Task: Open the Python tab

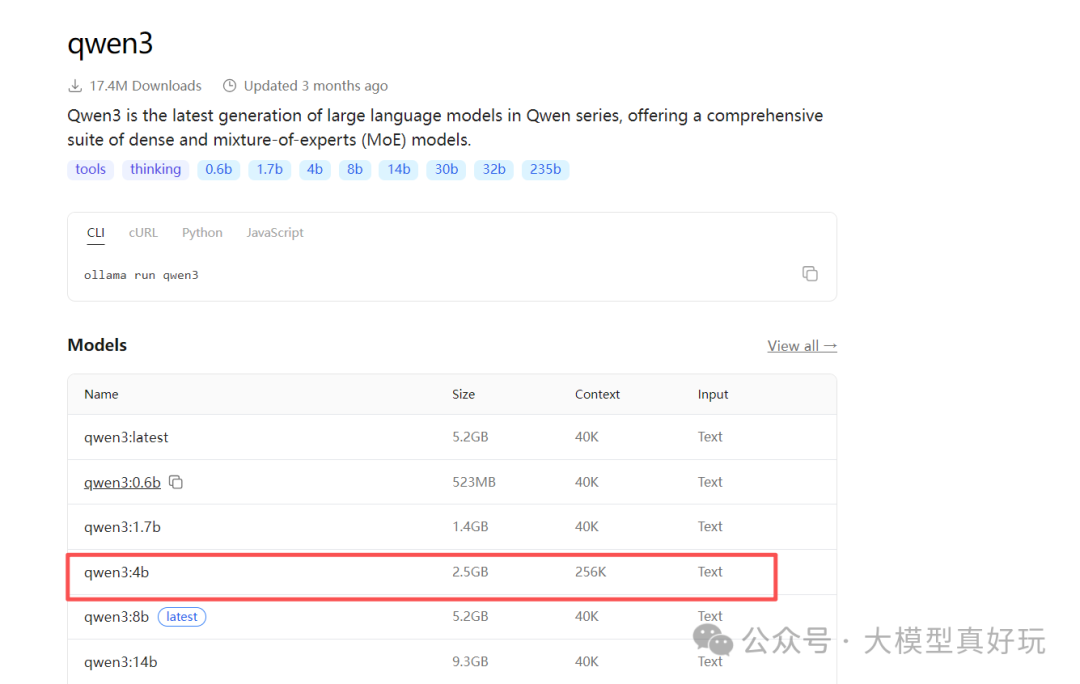Action: pyautogui.click(x=202, y=233)
